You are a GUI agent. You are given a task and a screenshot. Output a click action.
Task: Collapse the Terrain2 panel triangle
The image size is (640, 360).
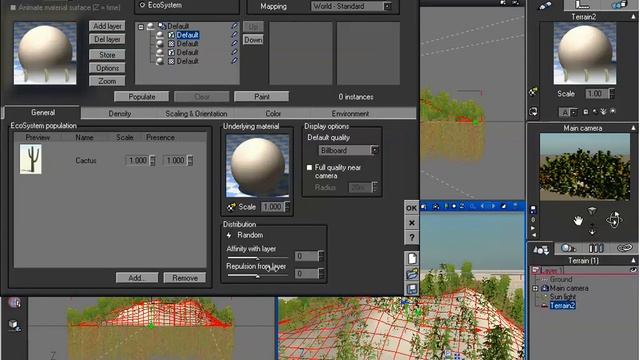click(633, 17)
